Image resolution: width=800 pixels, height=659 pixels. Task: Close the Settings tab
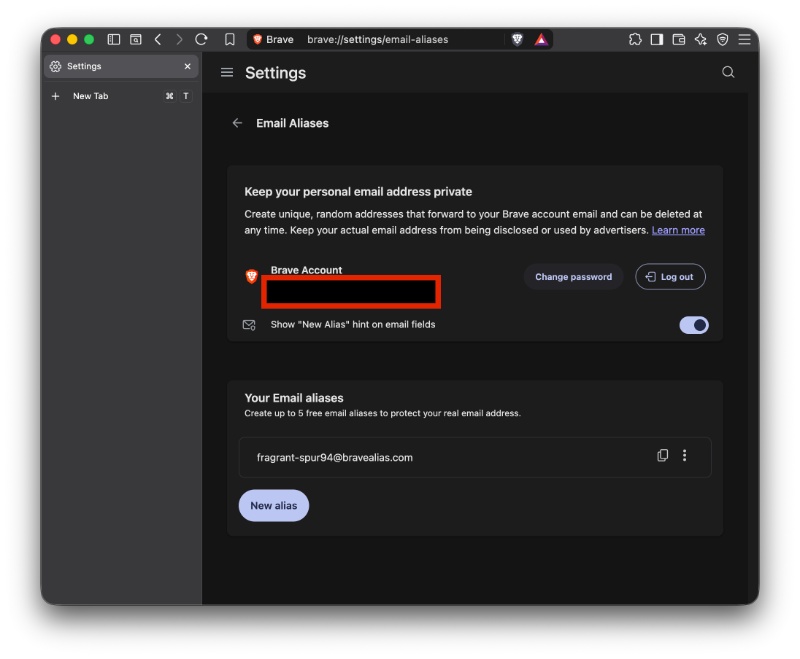[x=187, y=66]
